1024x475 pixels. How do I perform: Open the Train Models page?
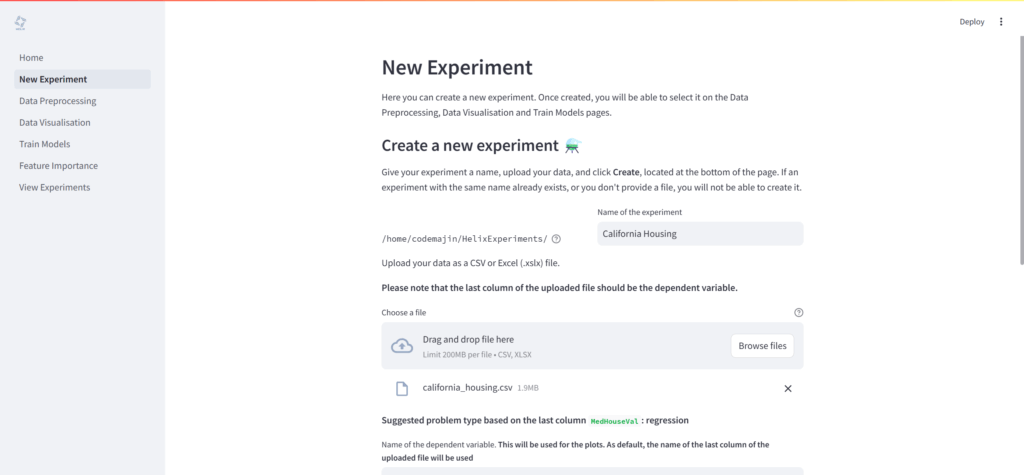(x=45, y=144)
